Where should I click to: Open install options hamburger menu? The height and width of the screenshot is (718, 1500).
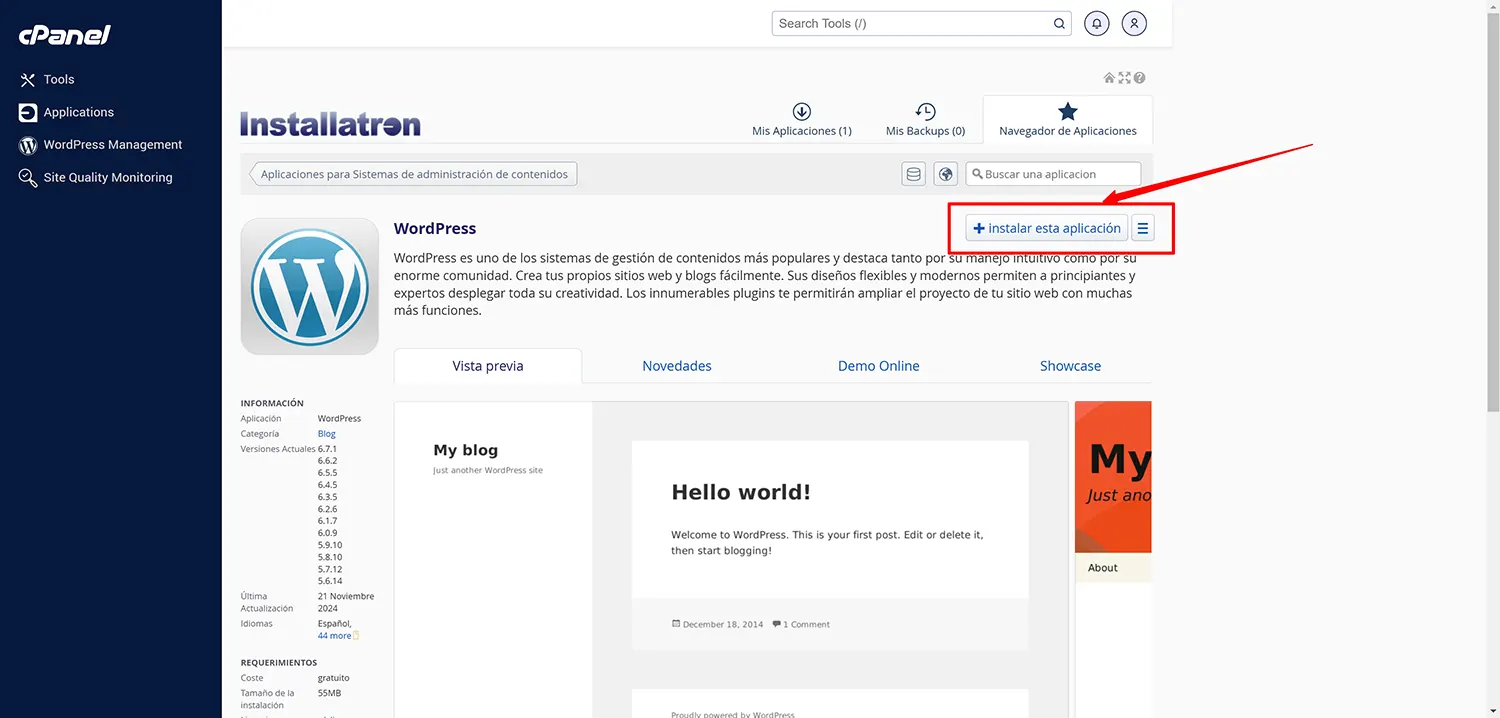tap(1142, 227)
